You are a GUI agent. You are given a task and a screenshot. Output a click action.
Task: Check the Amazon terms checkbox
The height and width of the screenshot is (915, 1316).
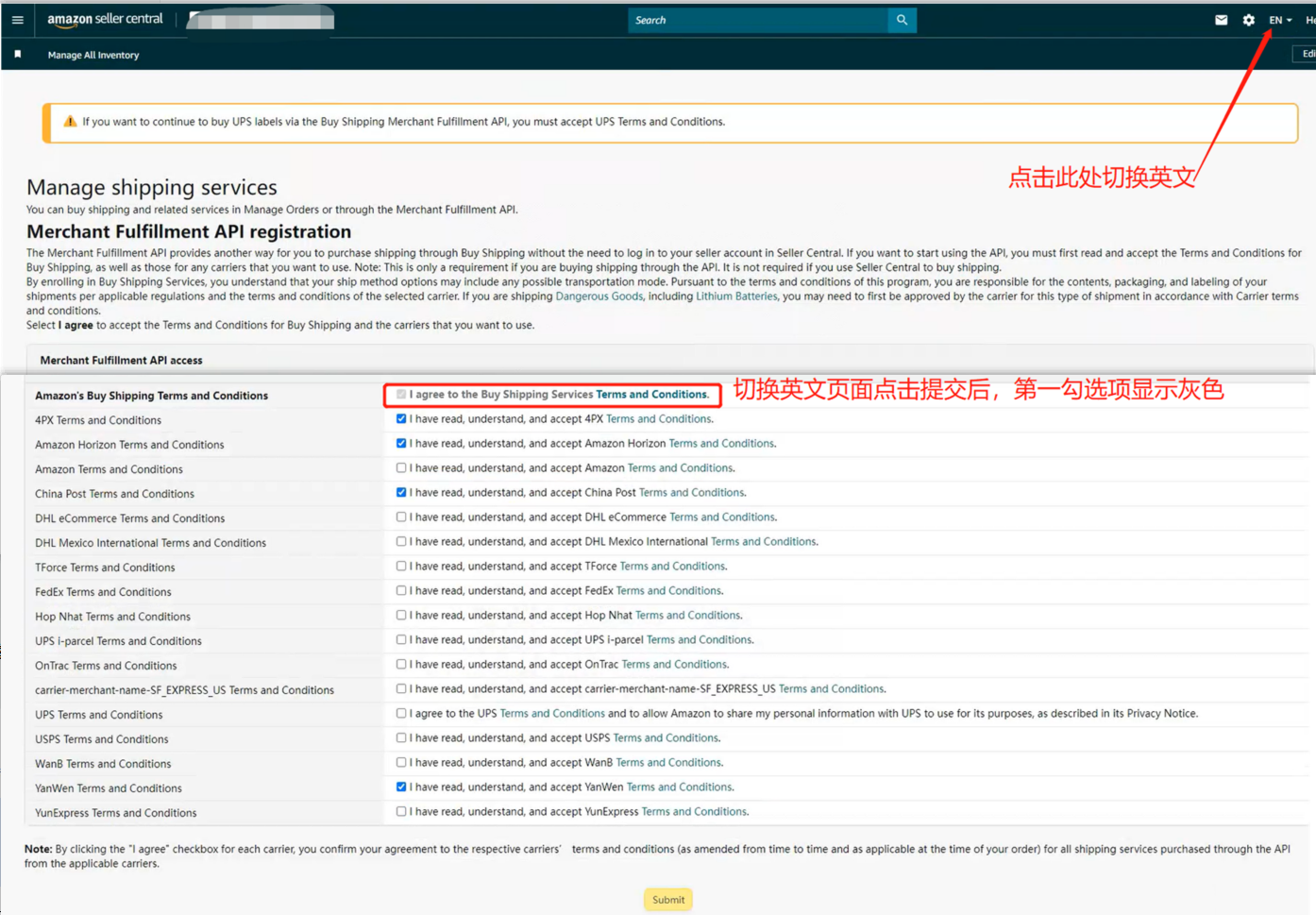click(x=401, y=467)
